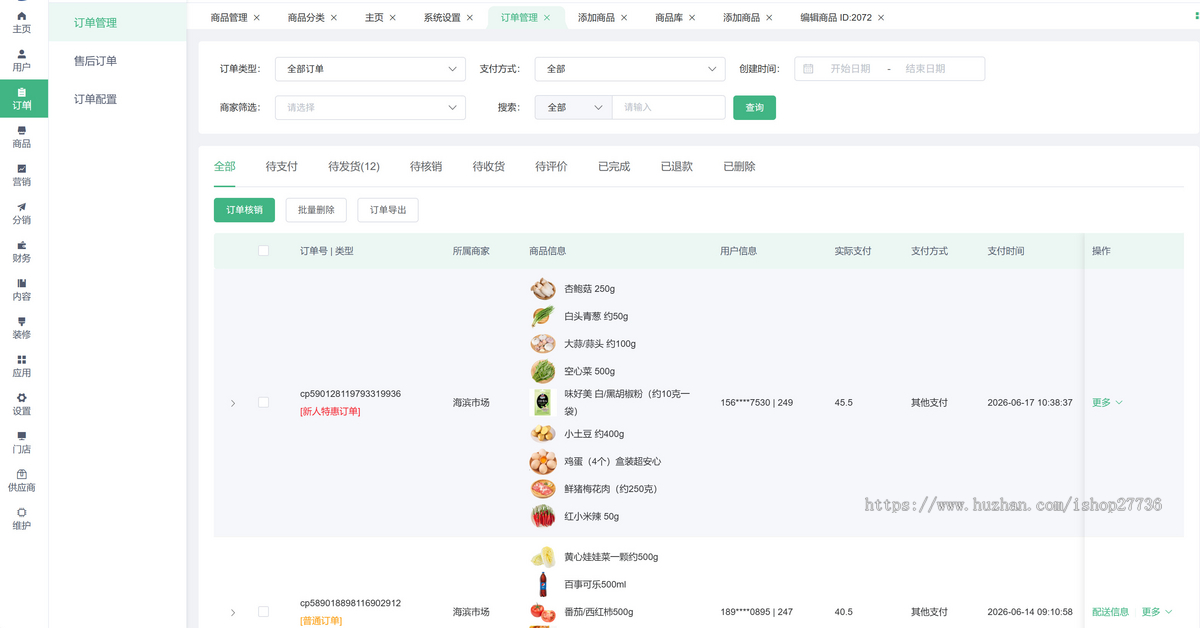Screen dimensions: 1200x628
Task: Open the 支付方式 dropdown
Action: pyautogui.click(x=630, y=69)
